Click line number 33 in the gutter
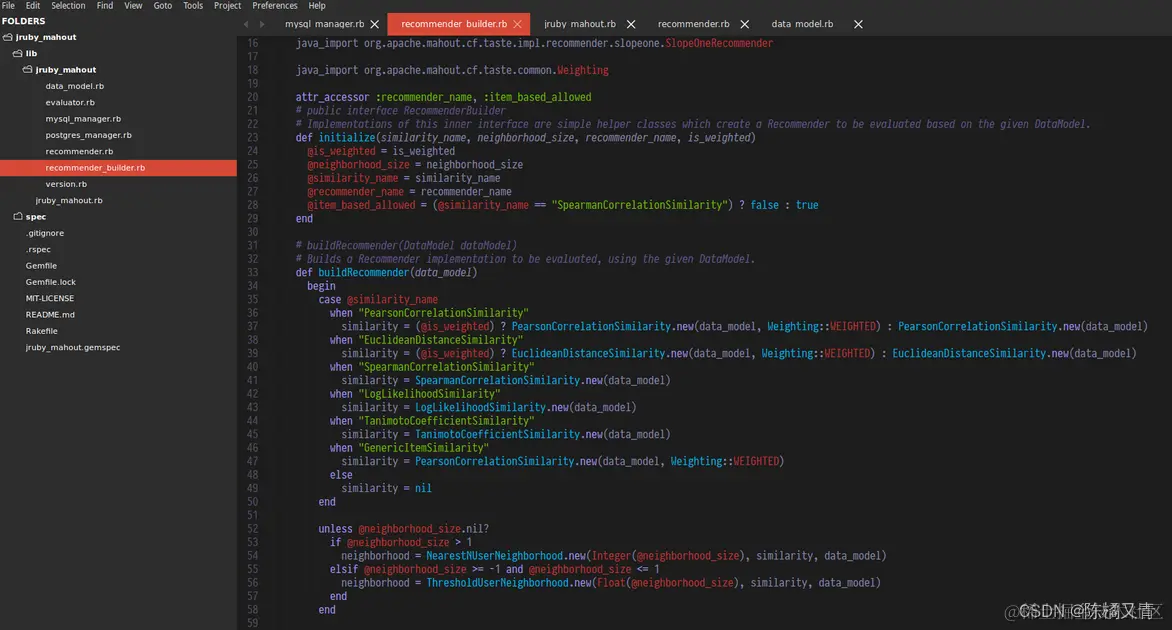This screenshot has height=630, width=1172. point(253,273)
